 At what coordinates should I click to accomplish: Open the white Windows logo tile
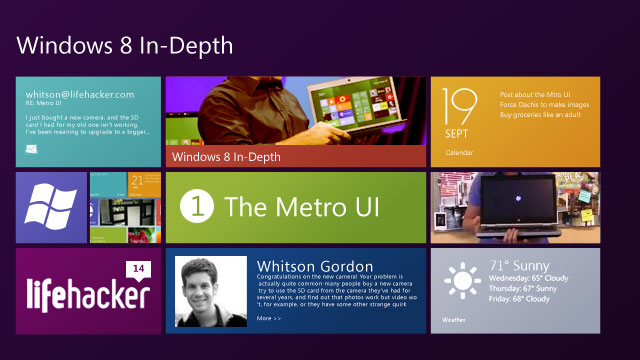(51, 207)
